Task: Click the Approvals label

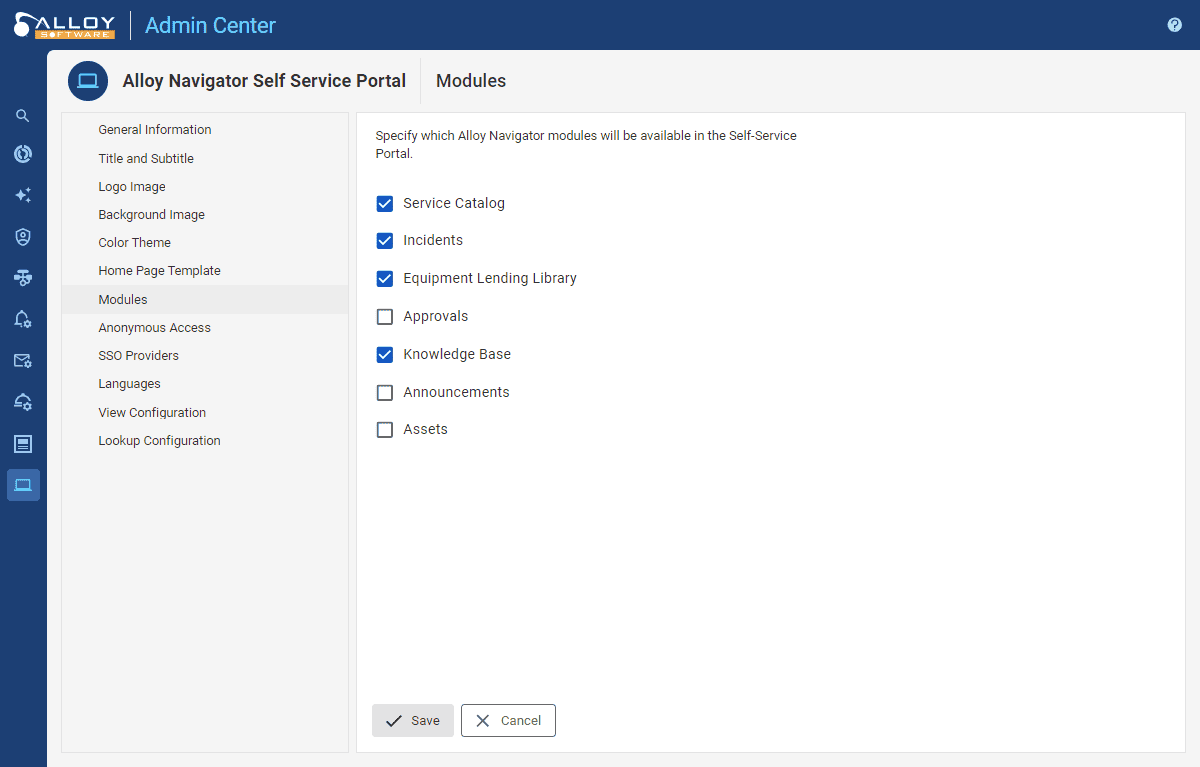Action: click(436, 317)
